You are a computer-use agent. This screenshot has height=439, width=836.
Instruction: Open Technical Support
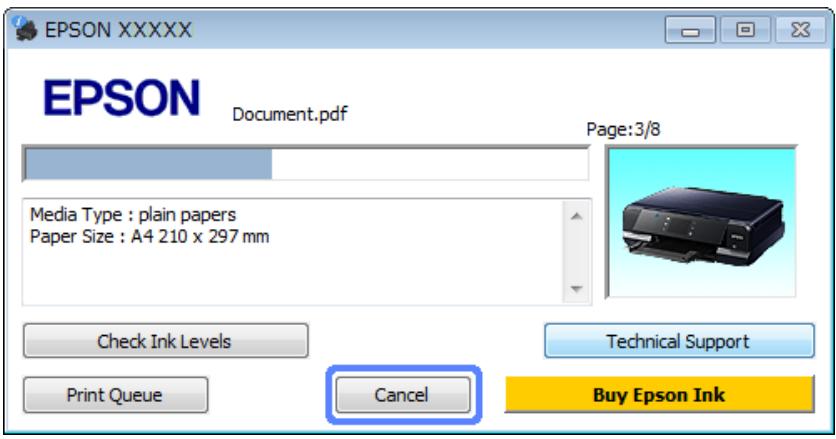tap(678, 341)
